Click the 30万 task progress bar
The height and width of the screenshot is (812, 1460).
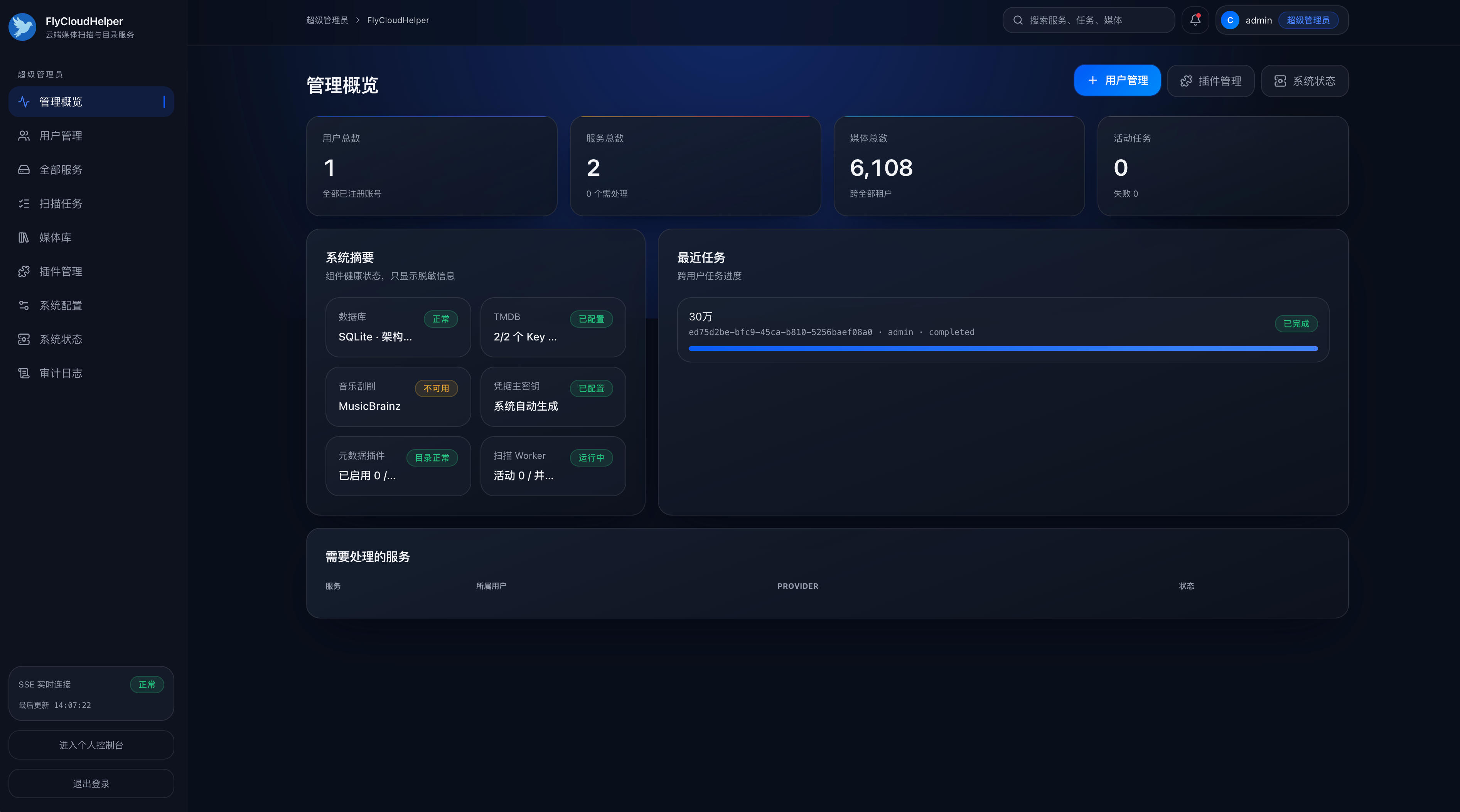tap(1003, 349)
